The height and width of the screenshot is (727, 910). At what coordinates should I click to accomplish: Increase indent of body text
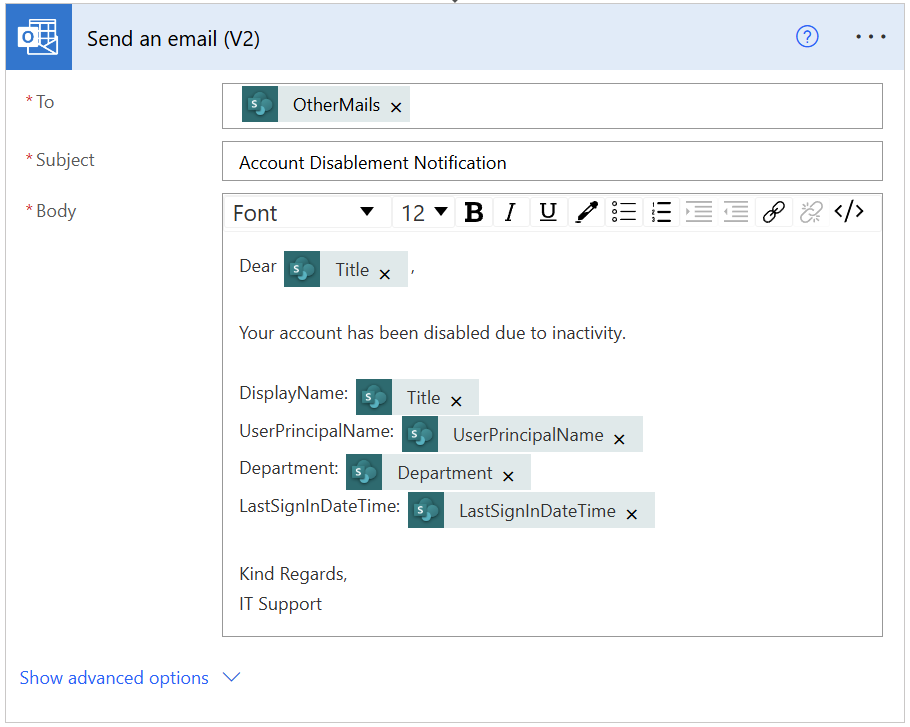[699, 212]
